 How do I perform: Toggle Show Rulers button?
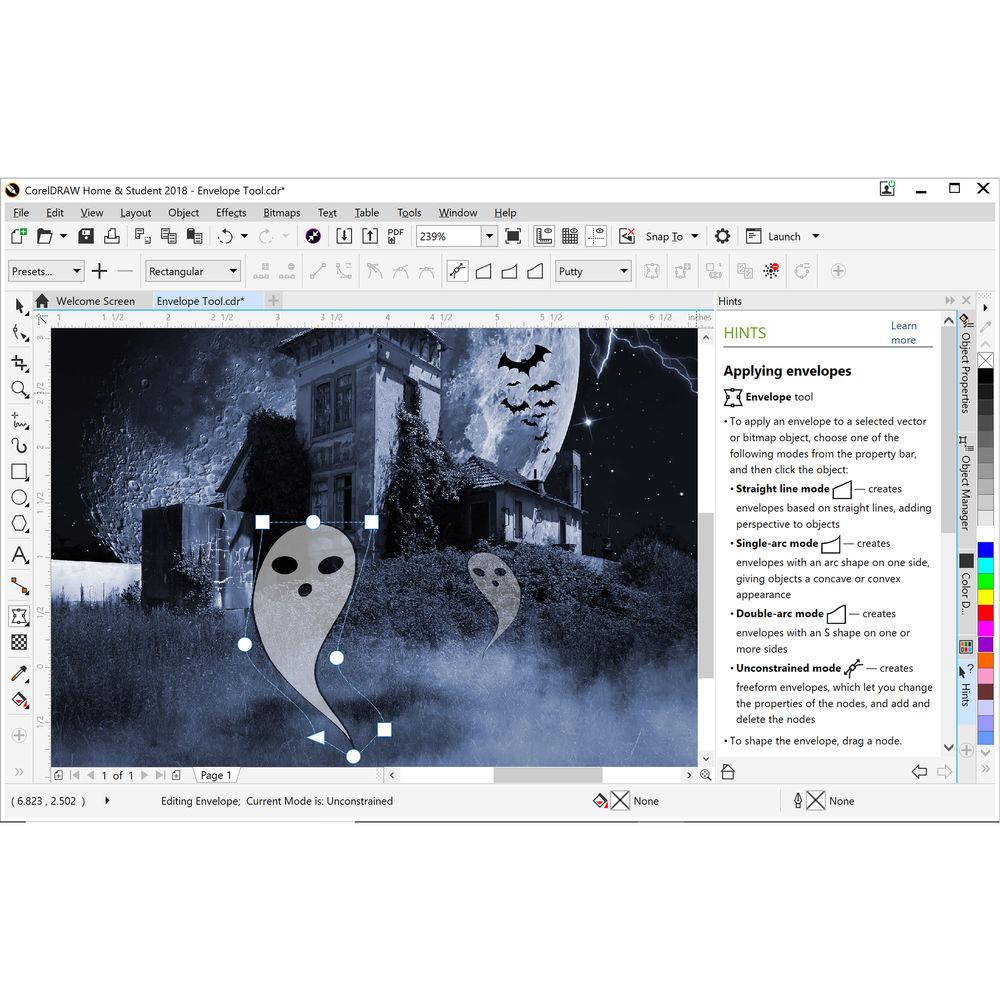(x=544, y=237)
